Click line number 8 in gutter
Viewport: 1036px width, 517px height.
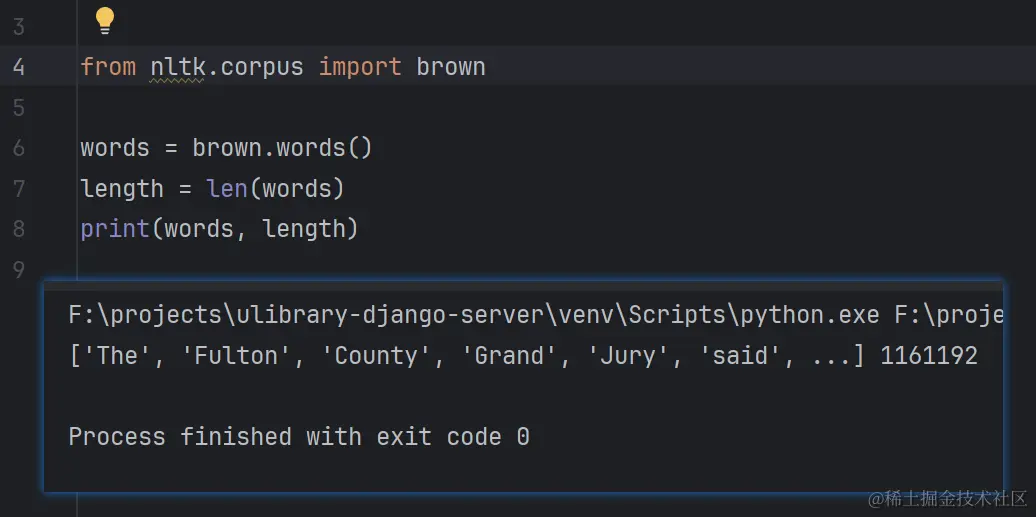(x=19, y=229)
